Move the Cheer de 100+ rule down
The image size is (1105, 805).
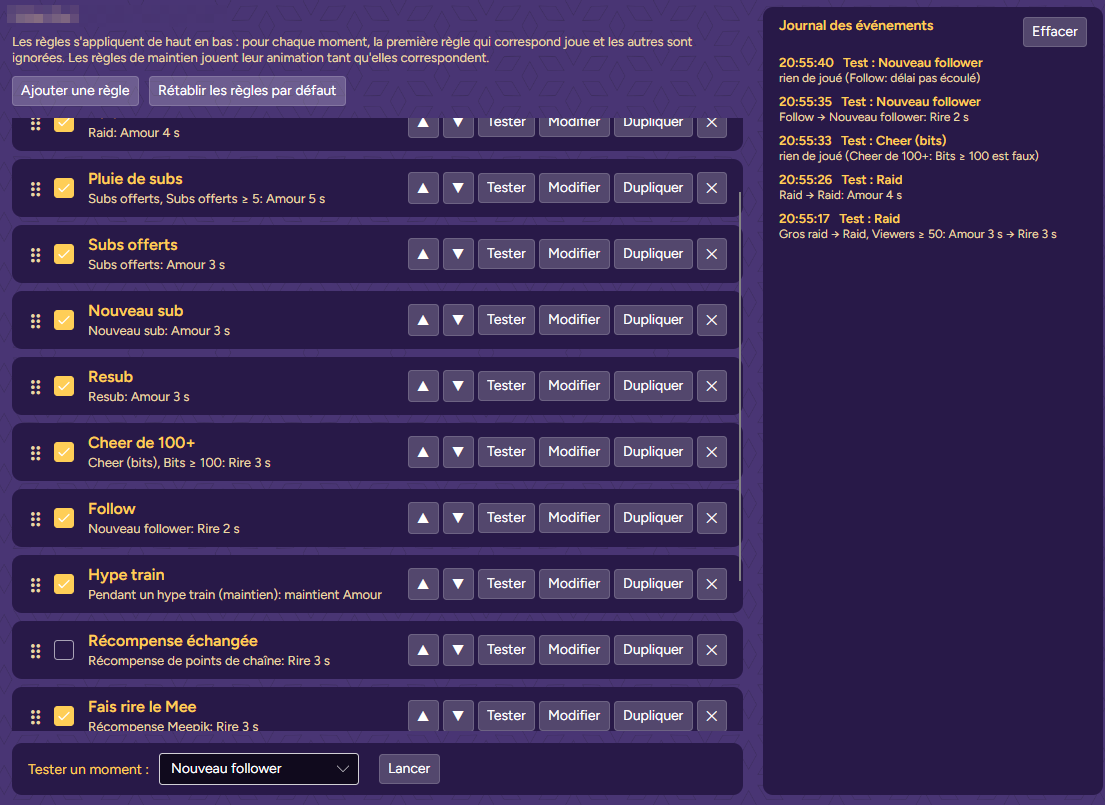pyautogui.click(x=458, y=452)
